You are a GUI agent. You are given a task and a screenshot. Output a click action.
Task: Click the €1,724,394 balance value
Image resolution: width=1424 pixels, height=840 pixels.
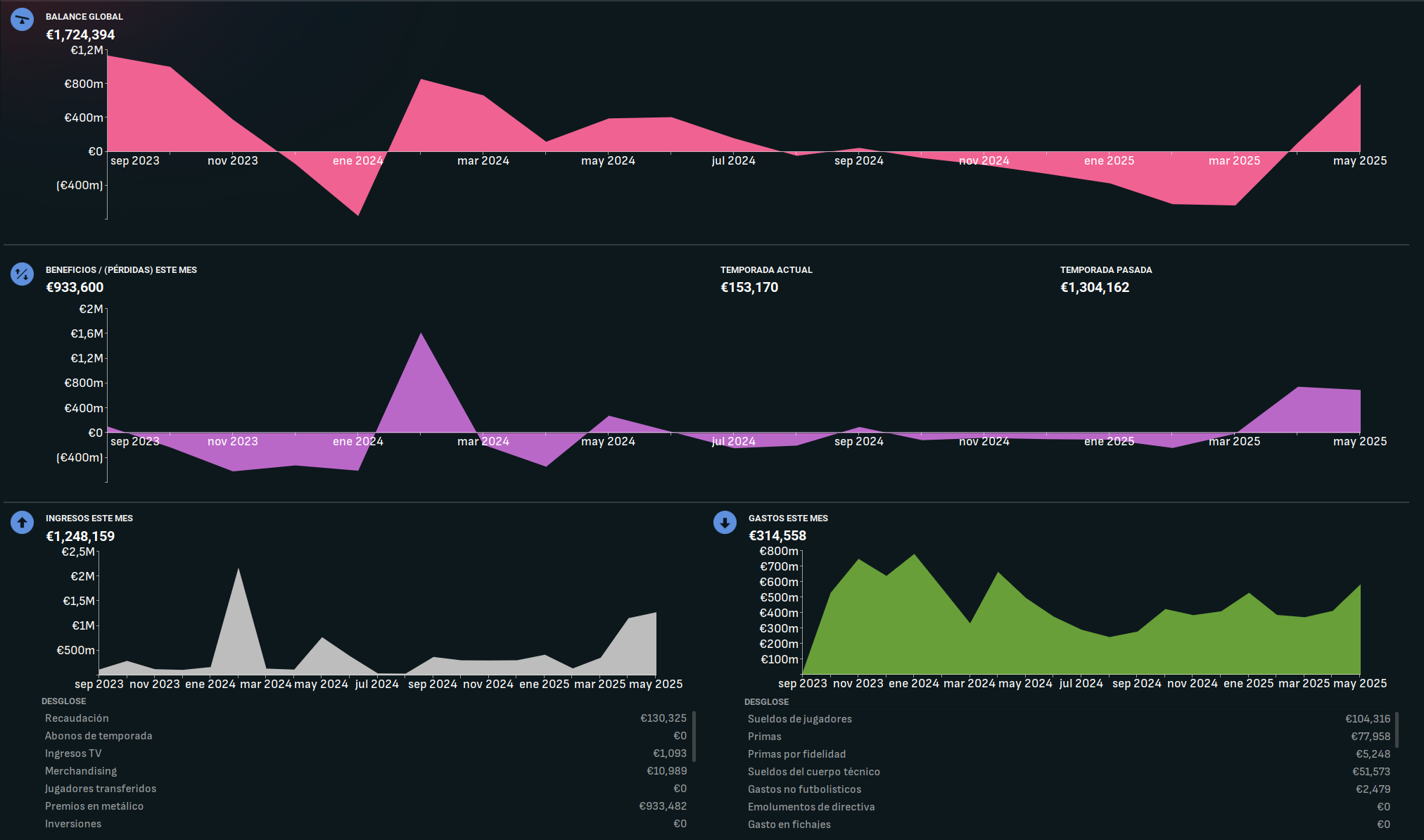tap(80, 34)
